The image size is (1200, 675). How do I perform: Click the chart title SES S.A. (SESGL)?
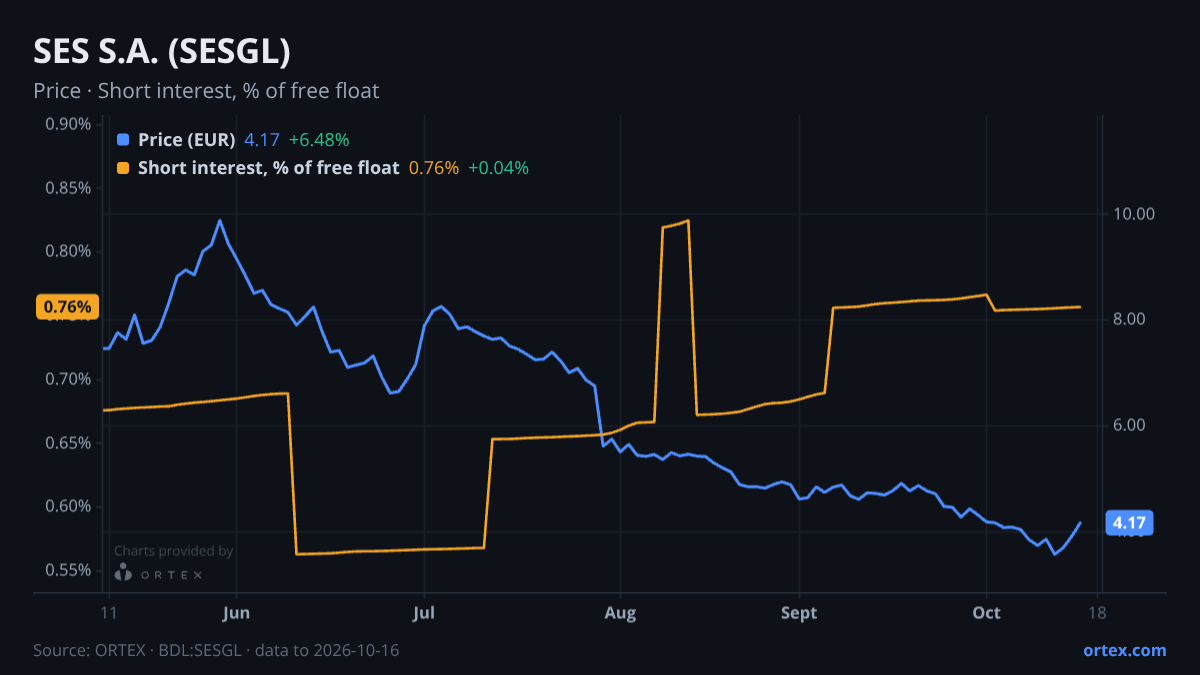pyautogui.click(x=162, y=51)
